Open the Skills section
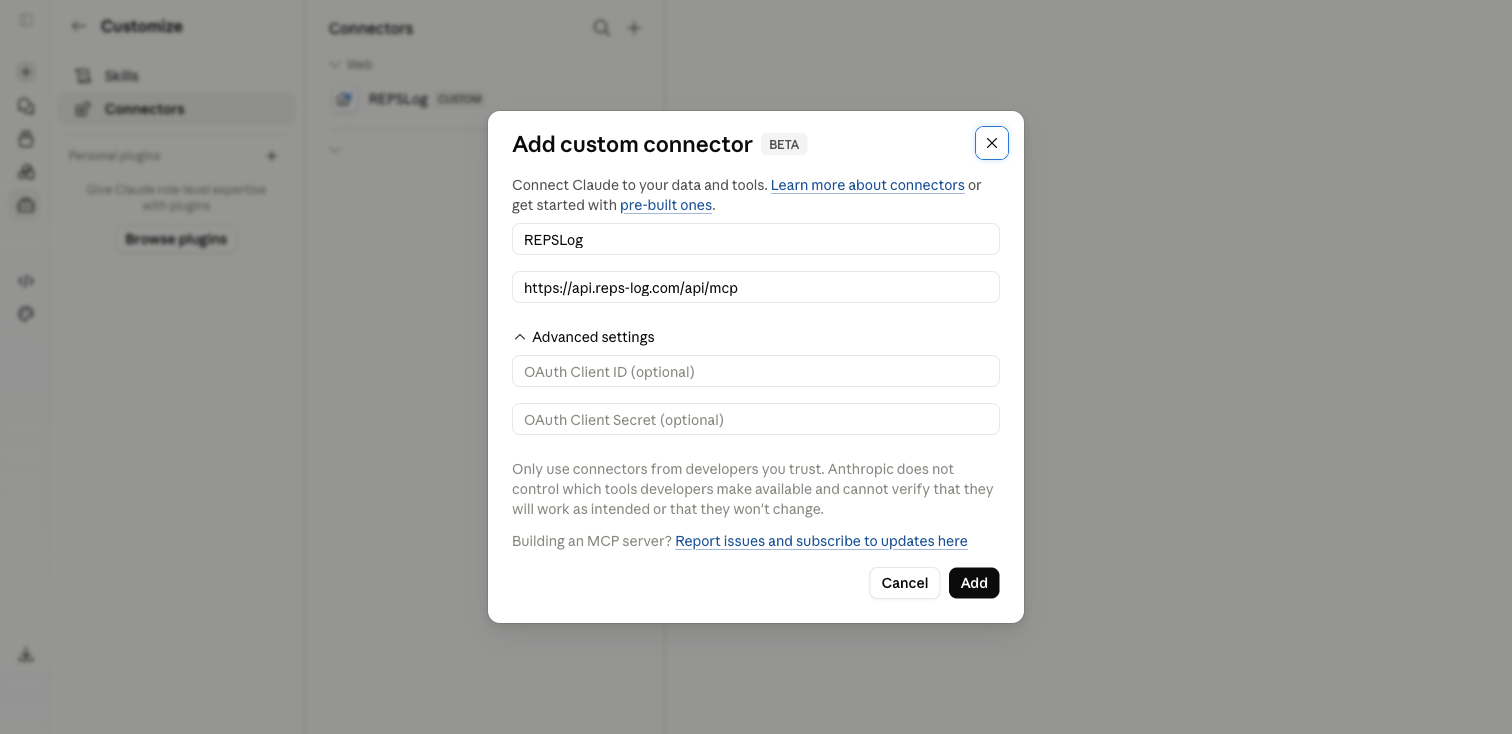 [176, 76]
